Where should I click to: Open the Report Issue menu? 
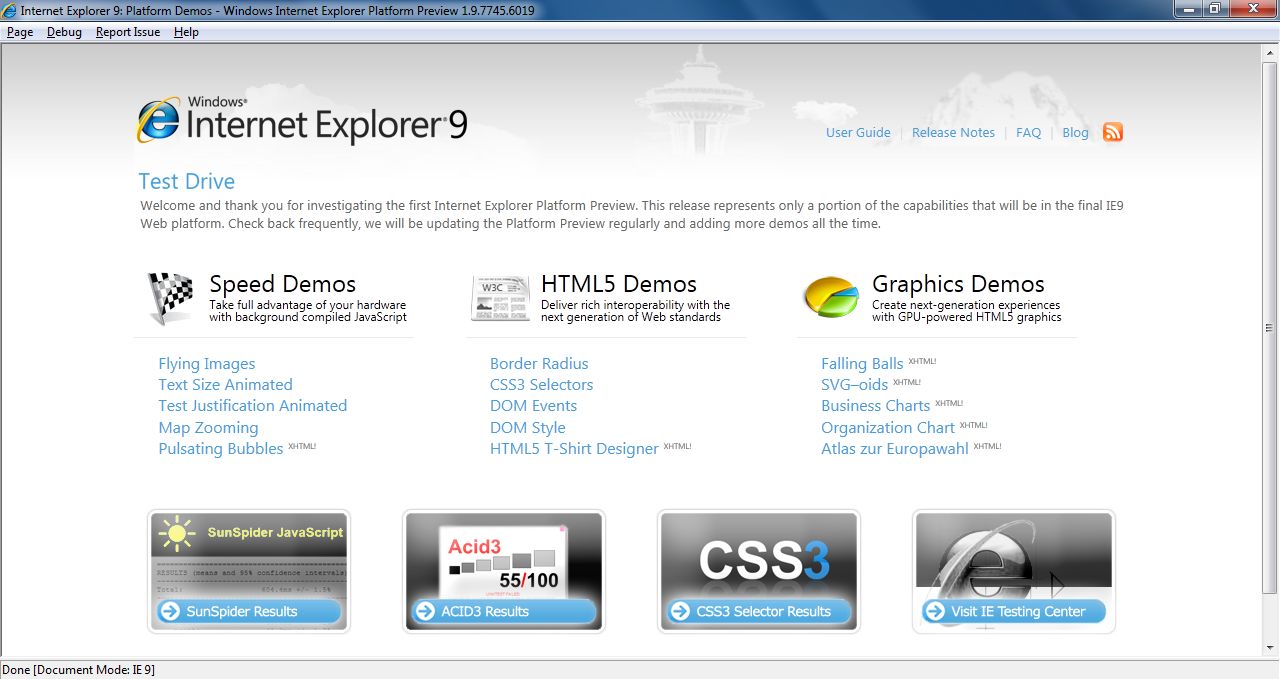pyautogui.click(x=127, y=32)
